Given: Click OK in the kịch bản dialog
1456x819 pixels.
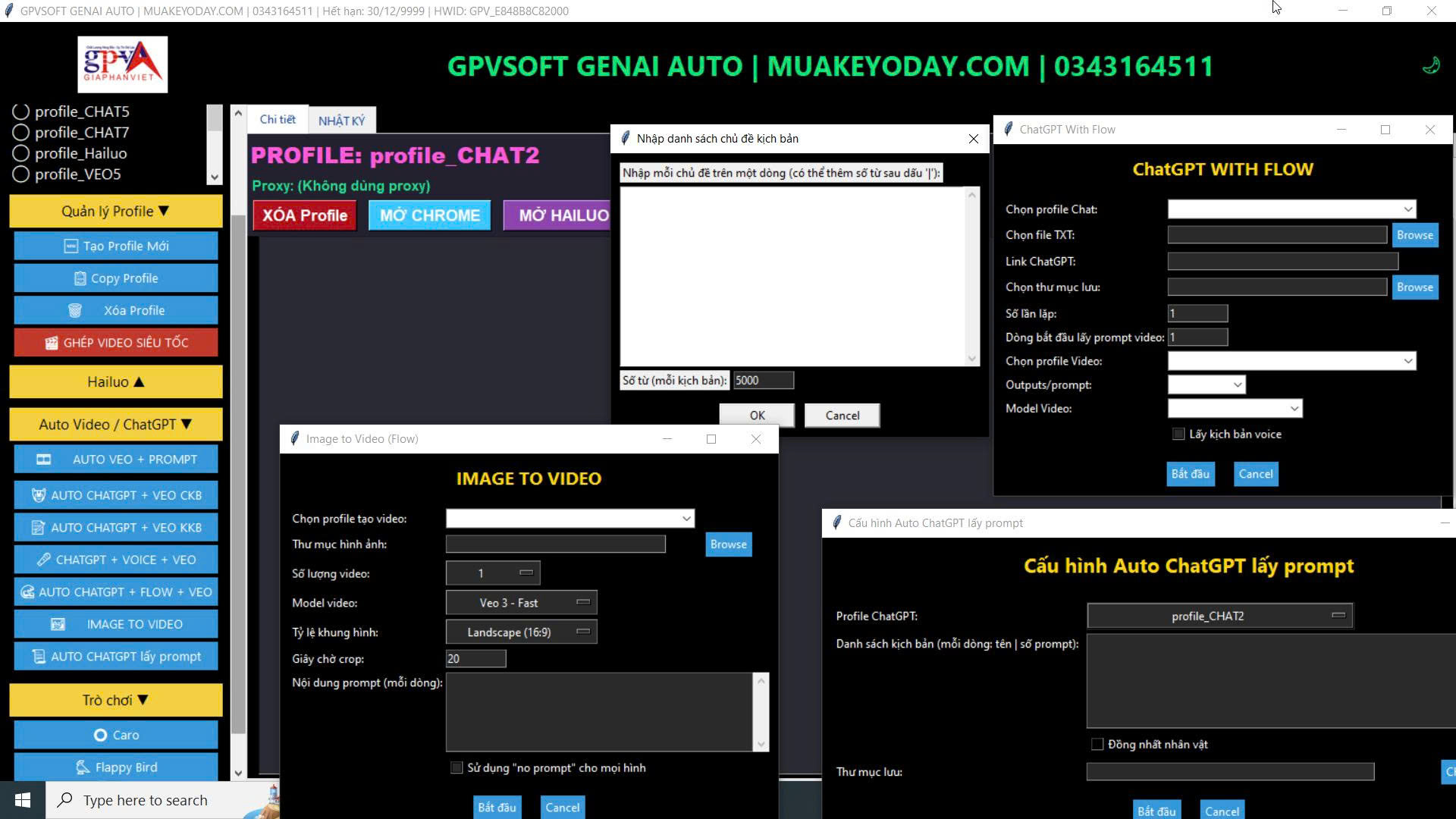Looking at the screenshot, I should (x=757, y=416).
